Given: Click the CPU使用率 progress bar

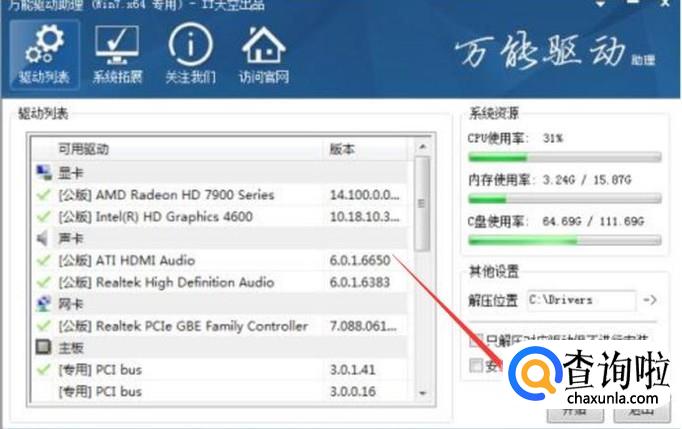Looking at the screenshot, I should pyautogui.click(x=565, y=157).
